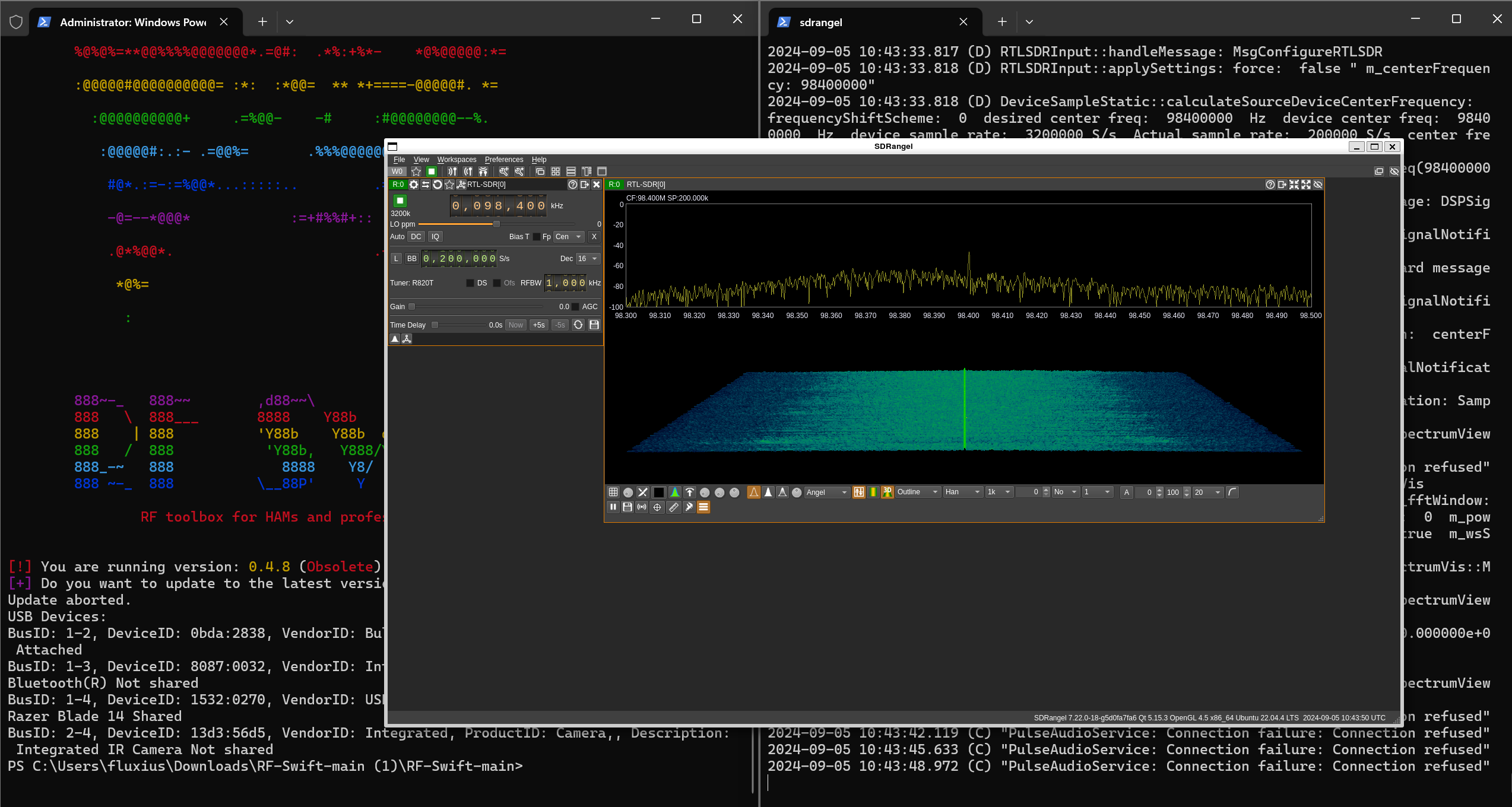Stop all devices in workspace W0
This screenshot has height=807, width=1512.
pos(432,171)
